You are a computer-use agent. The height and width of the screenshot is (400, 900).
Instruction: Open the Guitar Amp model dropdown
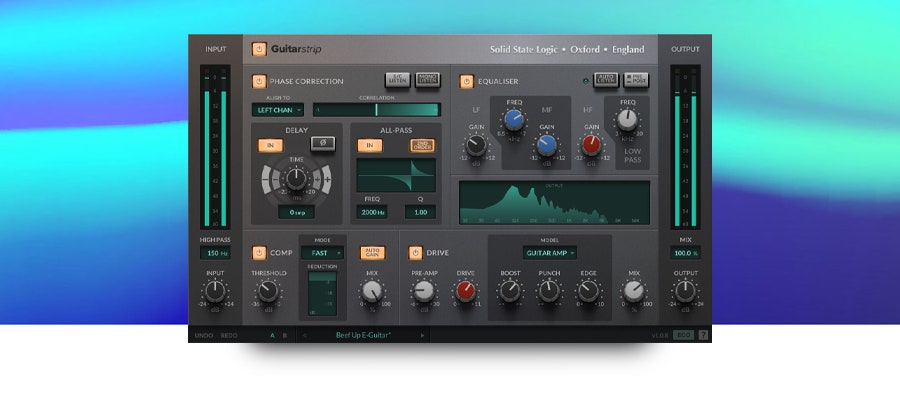tap(550, 253)
